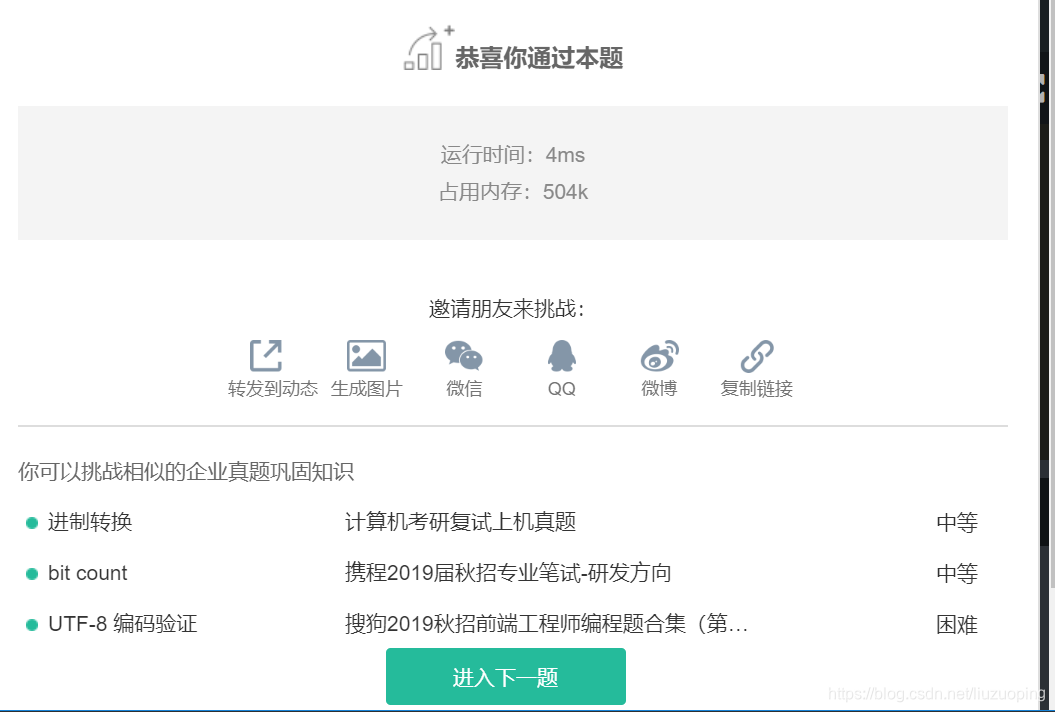Click the 生成图片 picture icon
Viewport: 1055px width, 712px height.
[x=366, y=355]
